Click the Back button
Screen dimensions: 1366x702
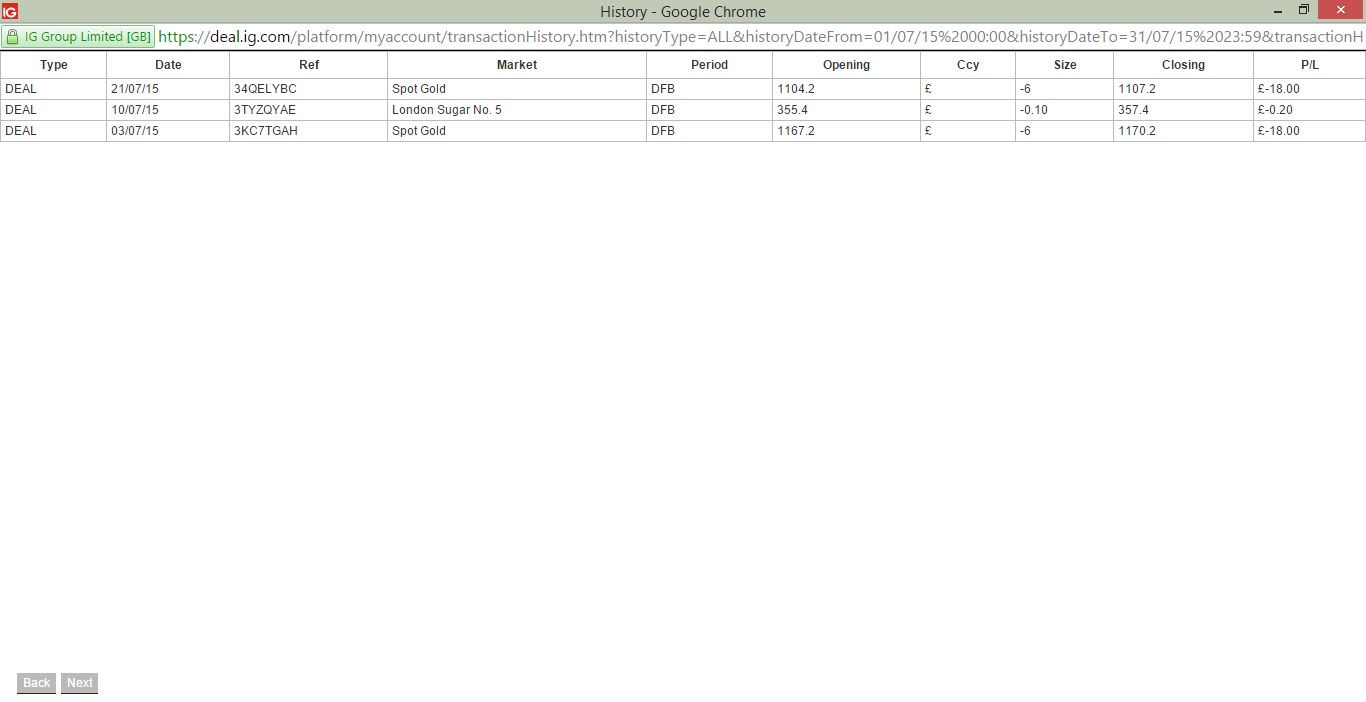coord(36,683)
